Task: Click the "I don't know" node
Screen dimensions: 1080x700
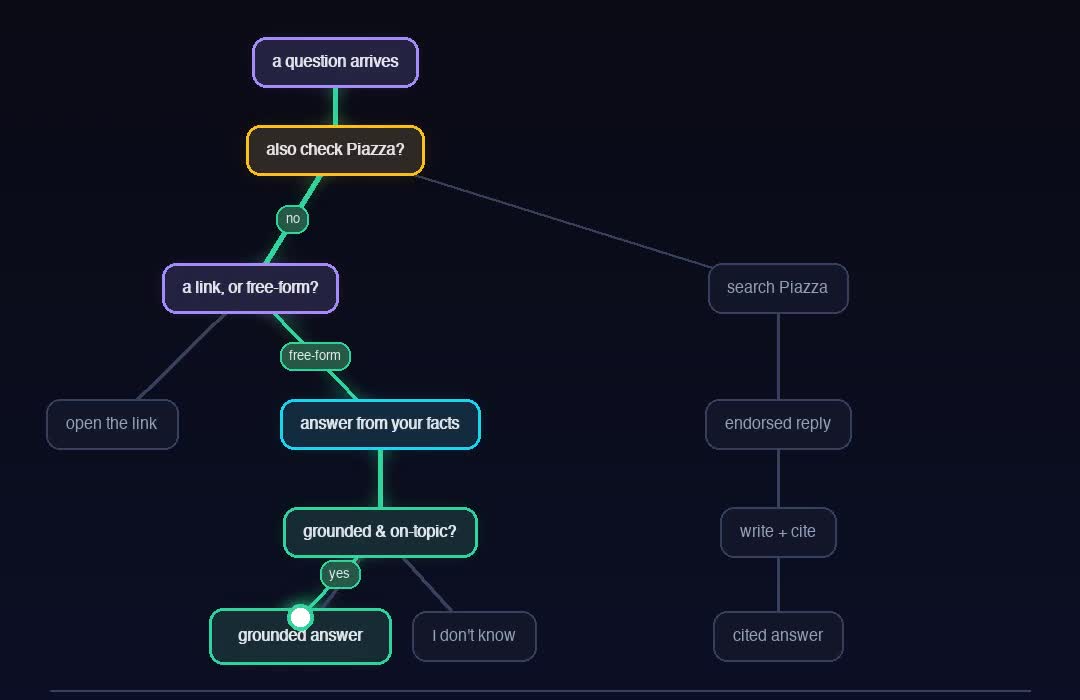Action: (474, 636)
